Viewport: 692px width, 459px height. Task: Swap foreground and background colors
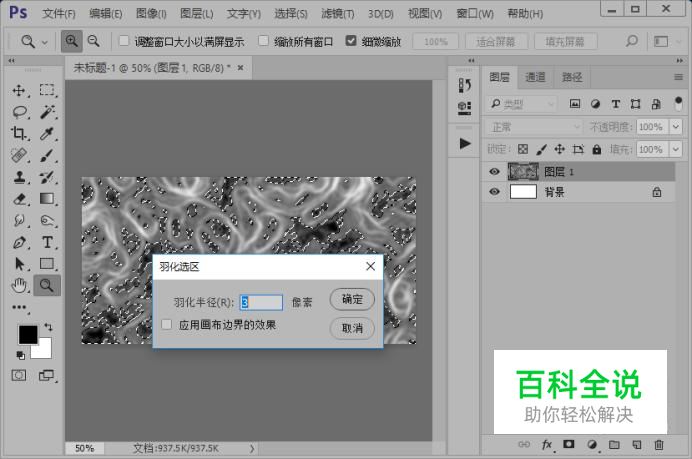tap(49, 327)
